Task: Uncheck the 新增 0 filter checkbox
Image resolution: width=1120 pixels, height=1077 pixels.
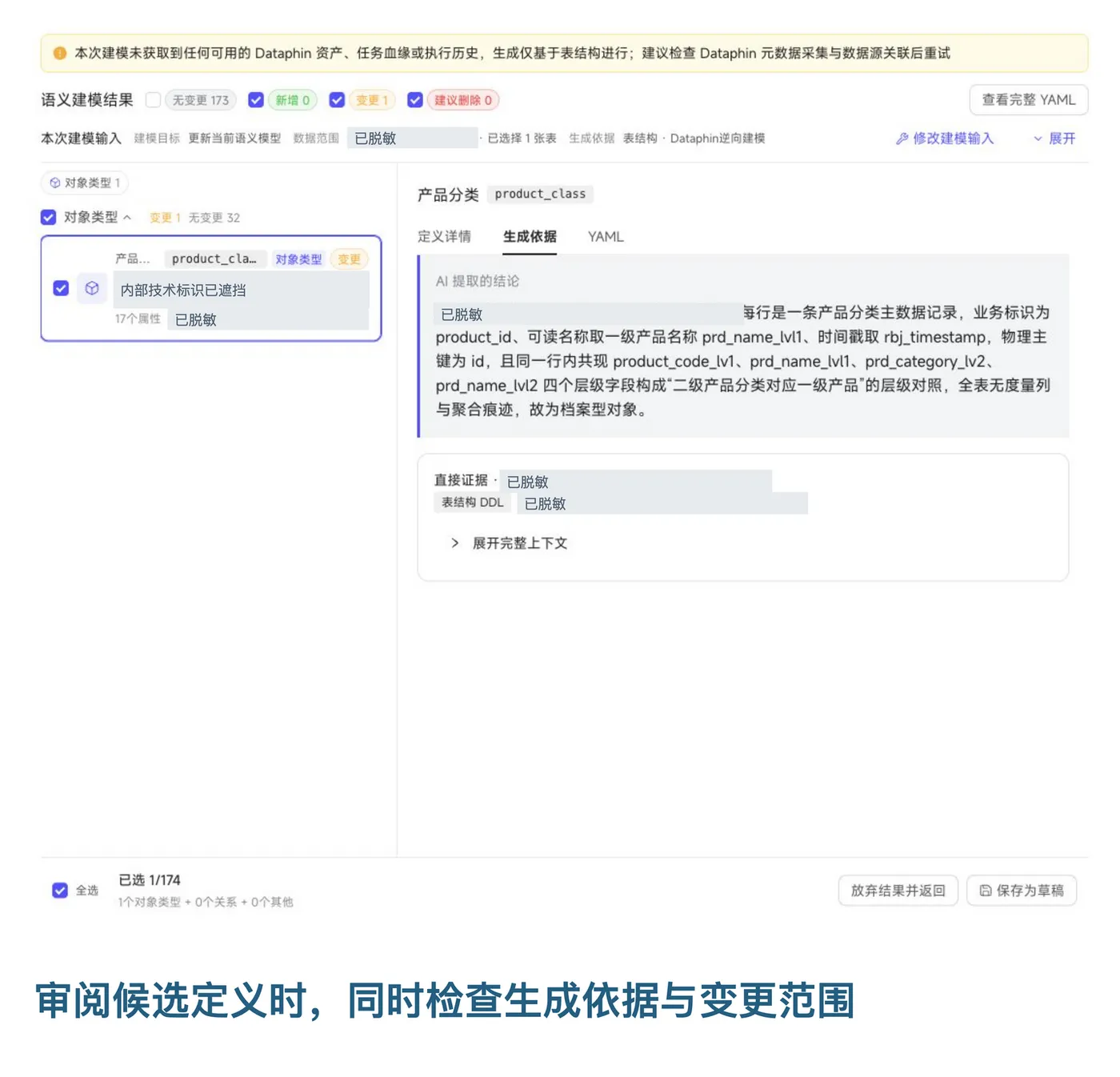Action: (x=256, y=100)
